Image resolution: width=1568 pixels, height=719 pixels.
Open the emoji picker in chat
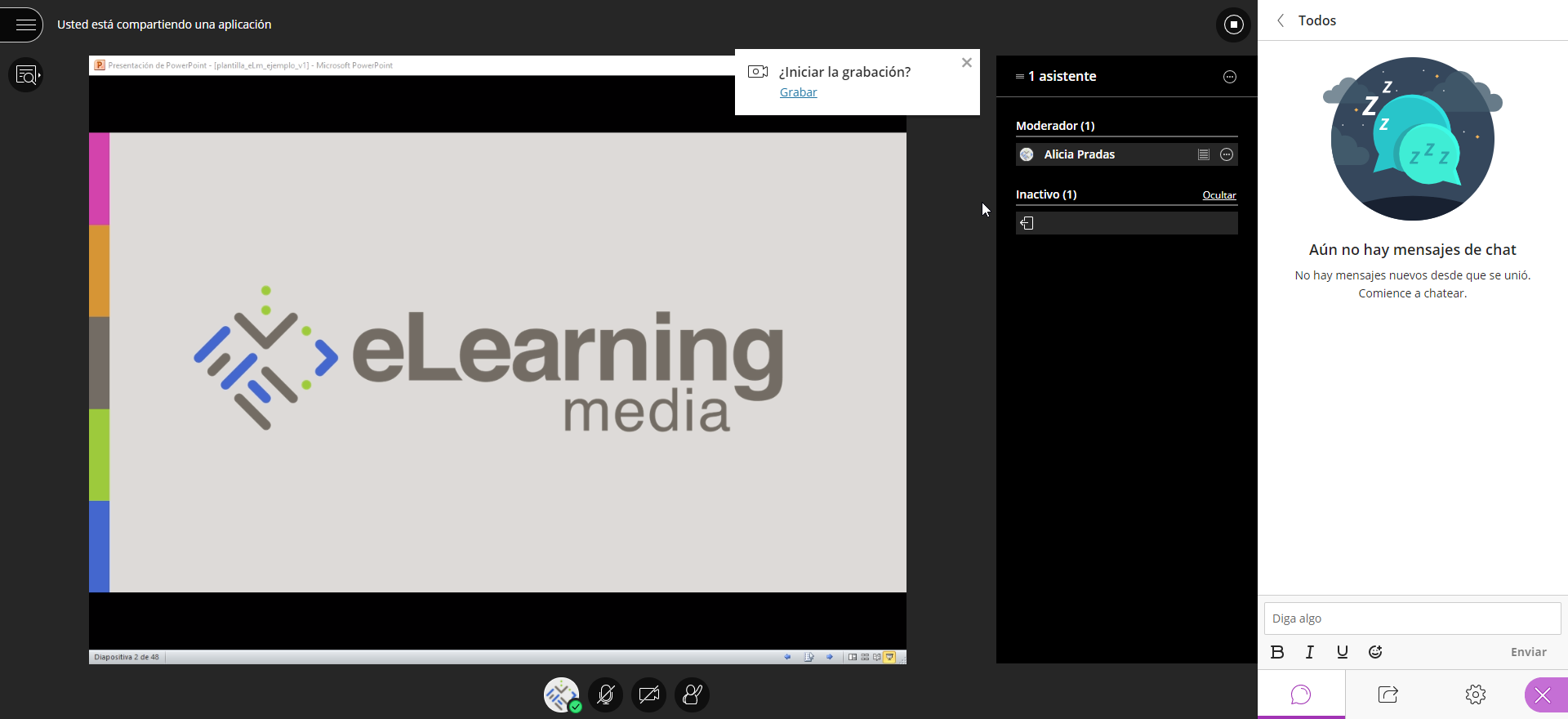1375,652
